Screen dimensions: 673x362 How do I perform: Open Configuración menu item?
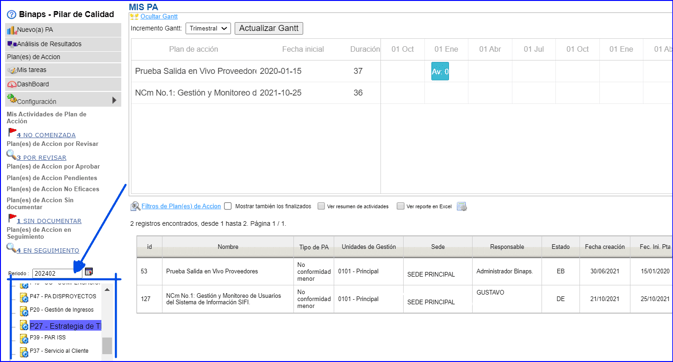pyautogui.click(x=63, y=100)
